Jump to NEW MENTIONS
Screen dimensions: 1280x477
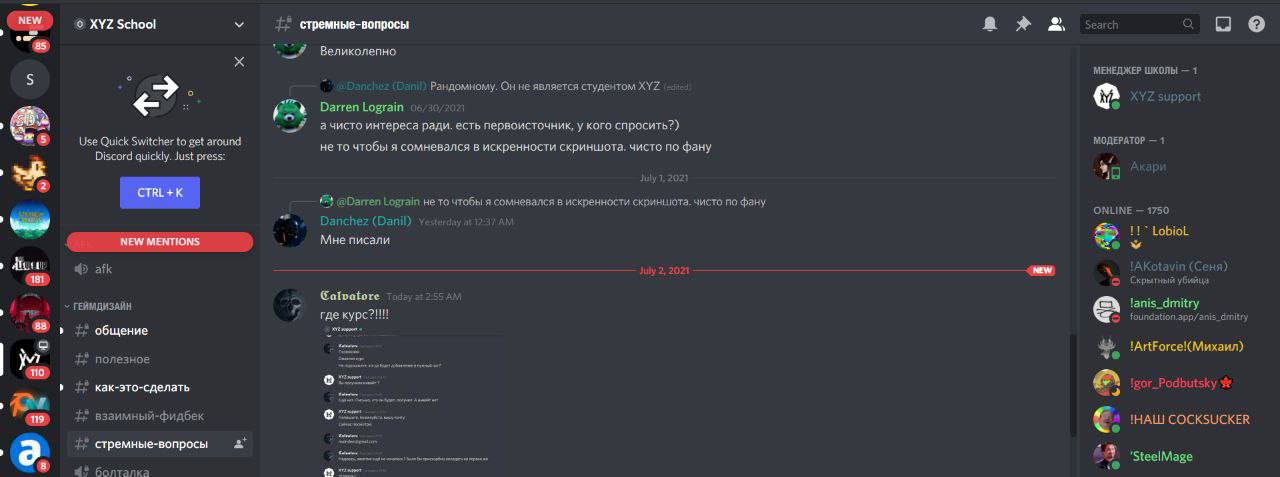click(160, 242)
